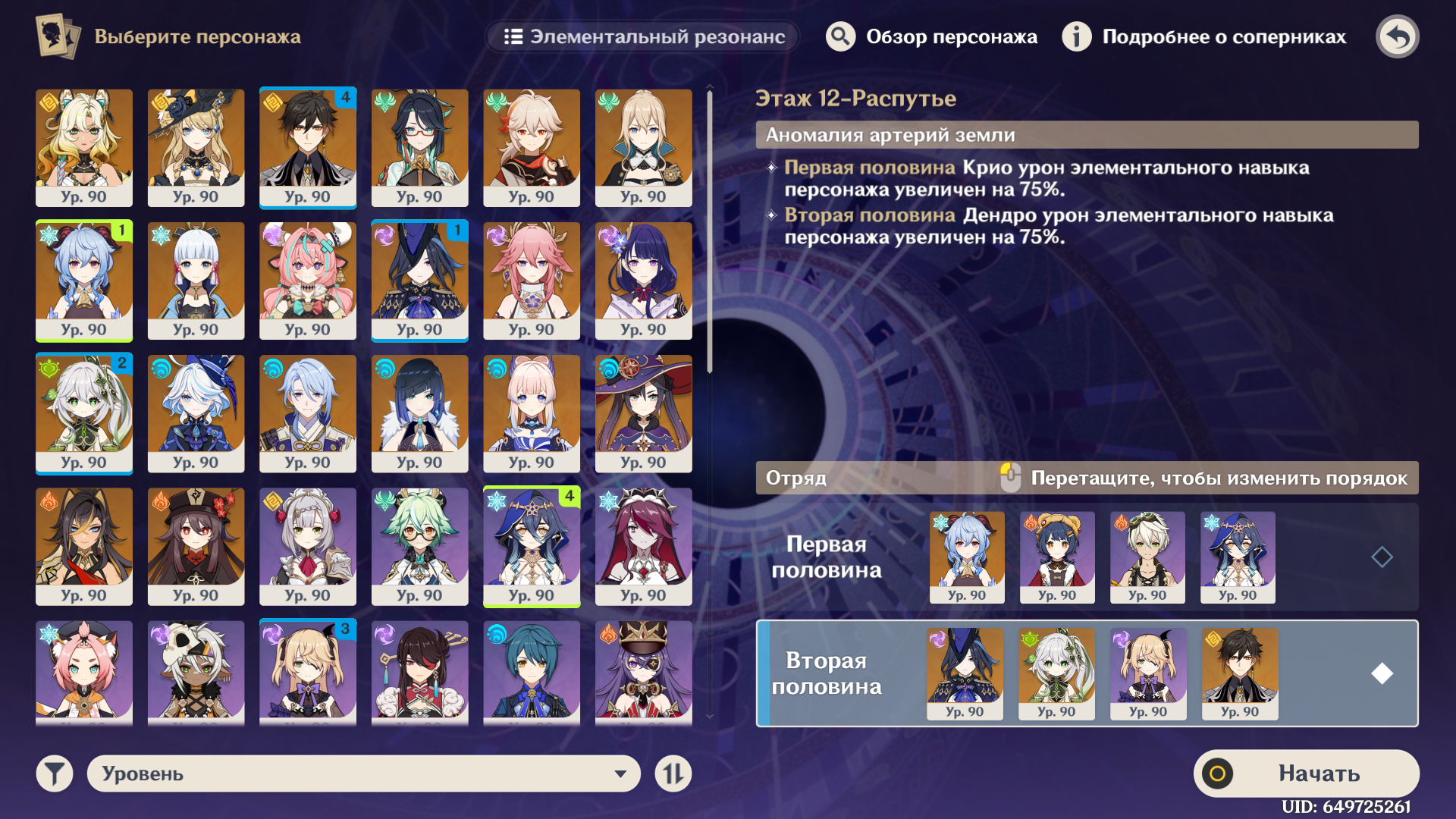Toggle sort order arrows icon
Viewport: 1456px width, 819px height.
pos(673,773)
